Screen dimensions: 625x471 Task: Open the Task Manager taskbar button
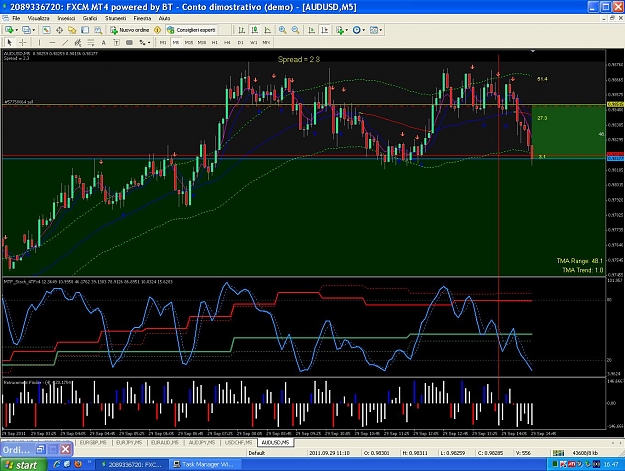point(203,465)
